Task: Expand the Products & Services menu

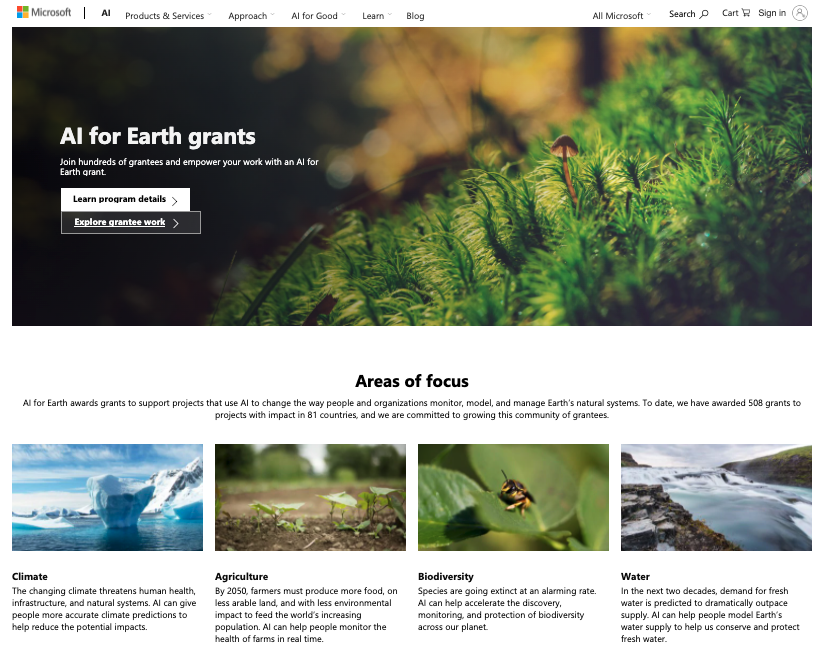Action: point(168,16)
